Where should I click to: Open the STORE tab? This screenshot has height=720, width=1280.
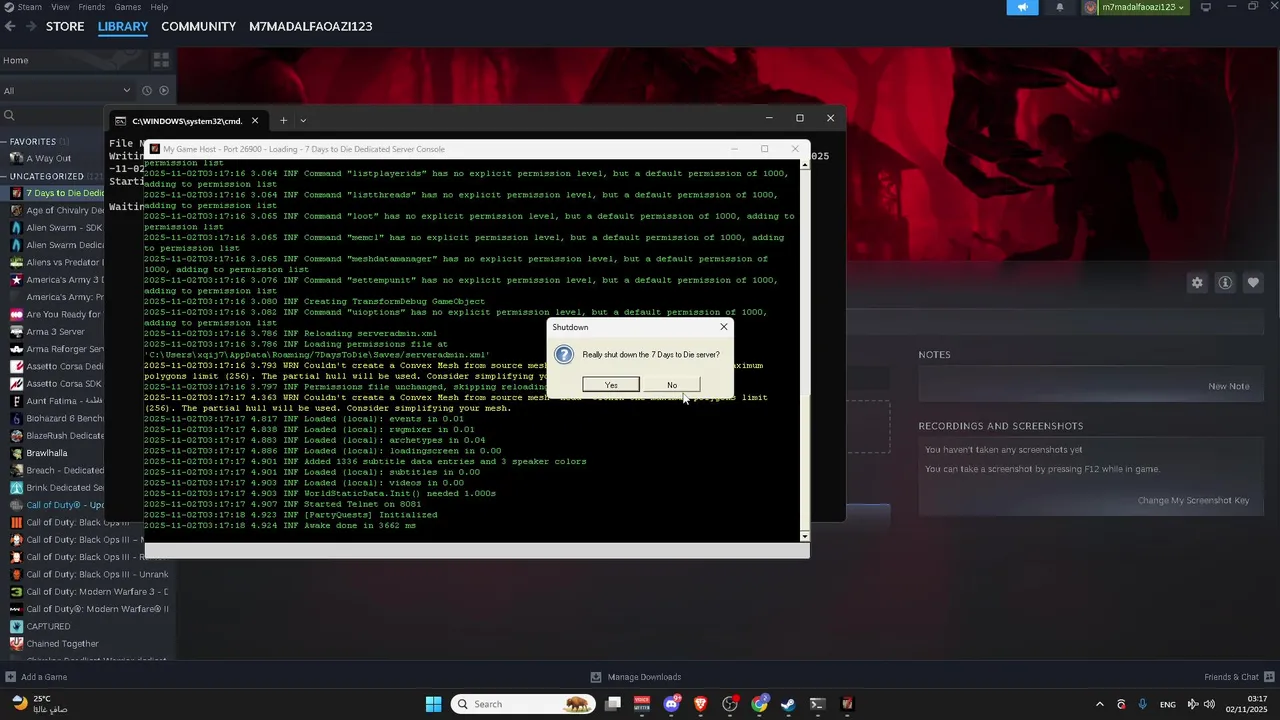tap(65, 26)
